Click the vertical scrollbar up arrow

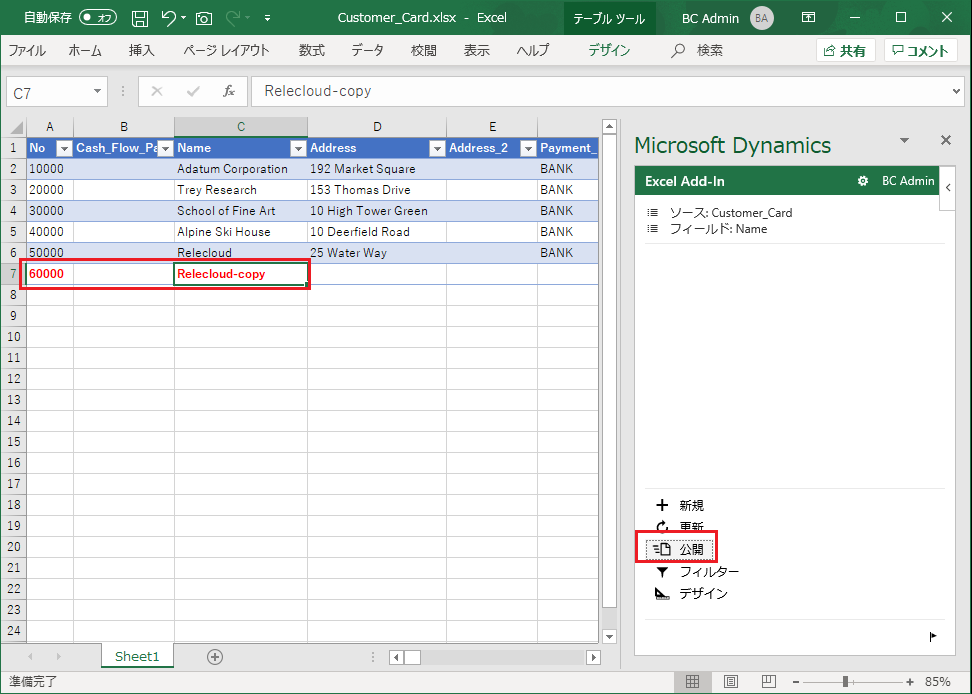tap(609, 127)
